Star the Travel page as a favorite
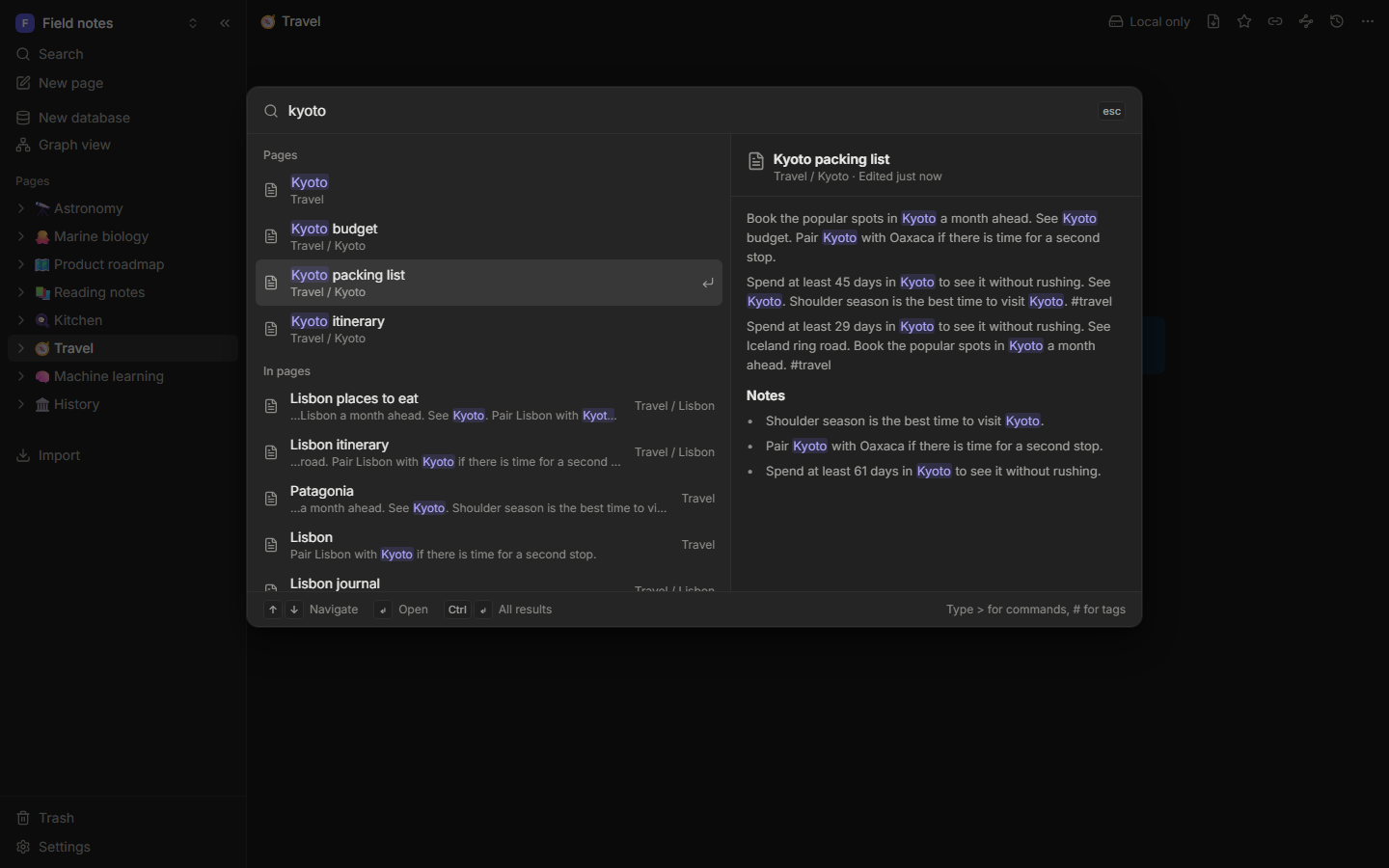 (1244, 21)
